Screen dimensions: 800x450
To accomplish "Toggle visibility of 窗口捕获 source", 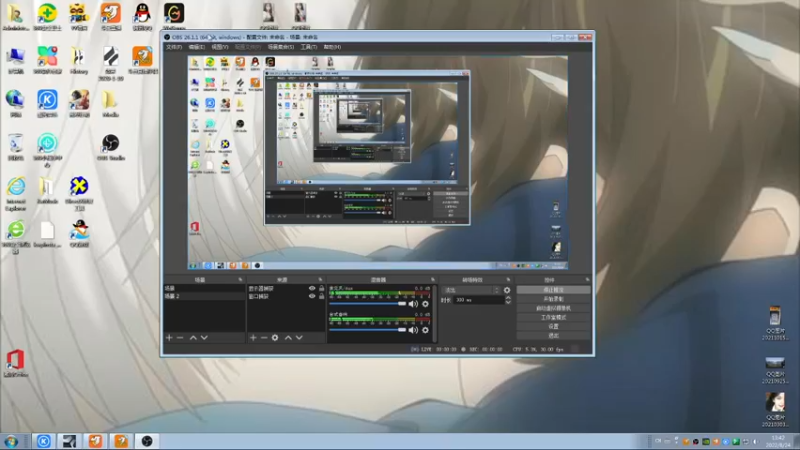I will [x=312, y=296].
